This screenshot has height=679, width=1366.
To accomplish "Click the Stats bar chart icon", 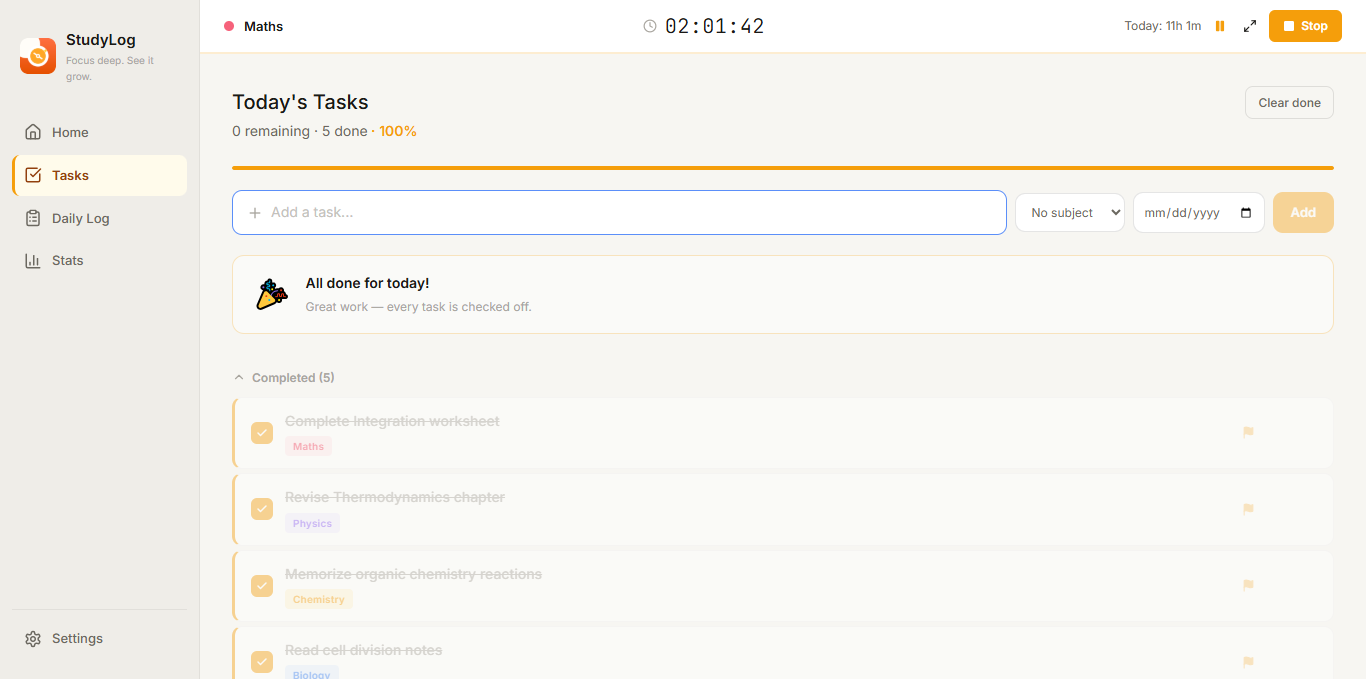I will click(33, 260).
